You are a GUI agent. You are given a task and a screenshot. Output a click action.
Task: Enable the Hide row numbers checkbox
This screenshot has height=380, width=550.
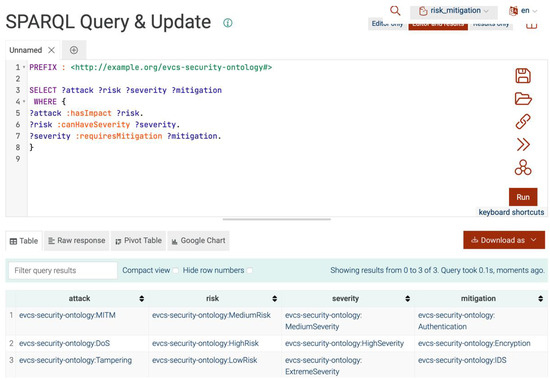250,271
